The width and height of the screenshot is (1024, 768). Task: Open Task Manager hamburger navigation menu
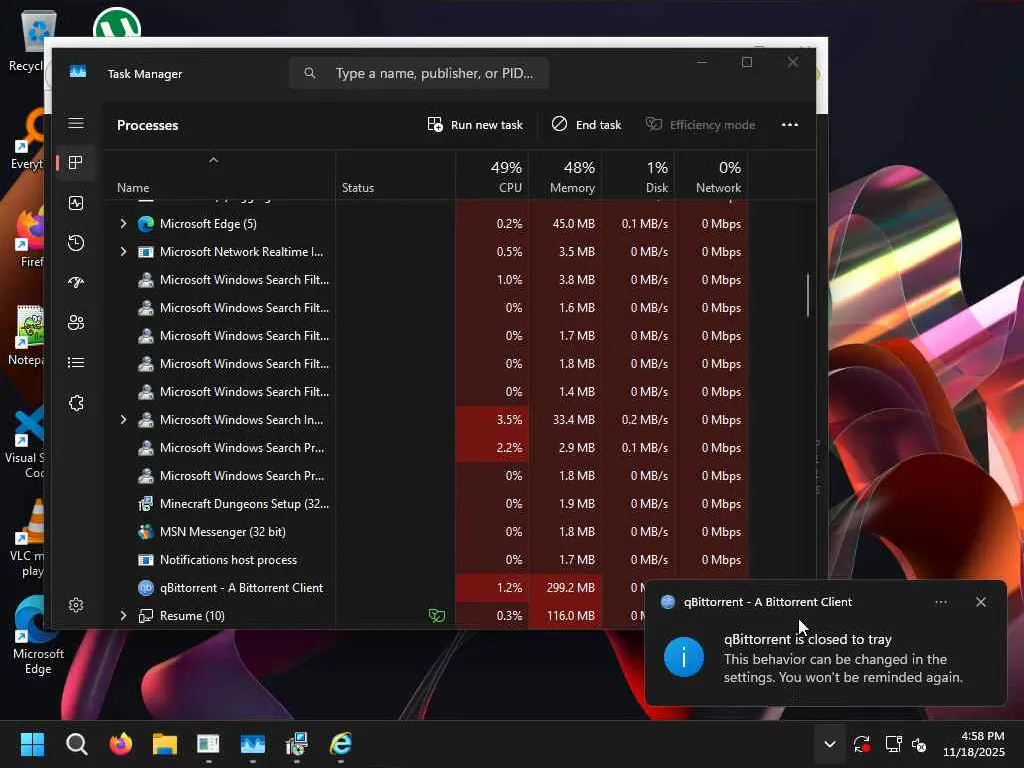tap(76, 123)
